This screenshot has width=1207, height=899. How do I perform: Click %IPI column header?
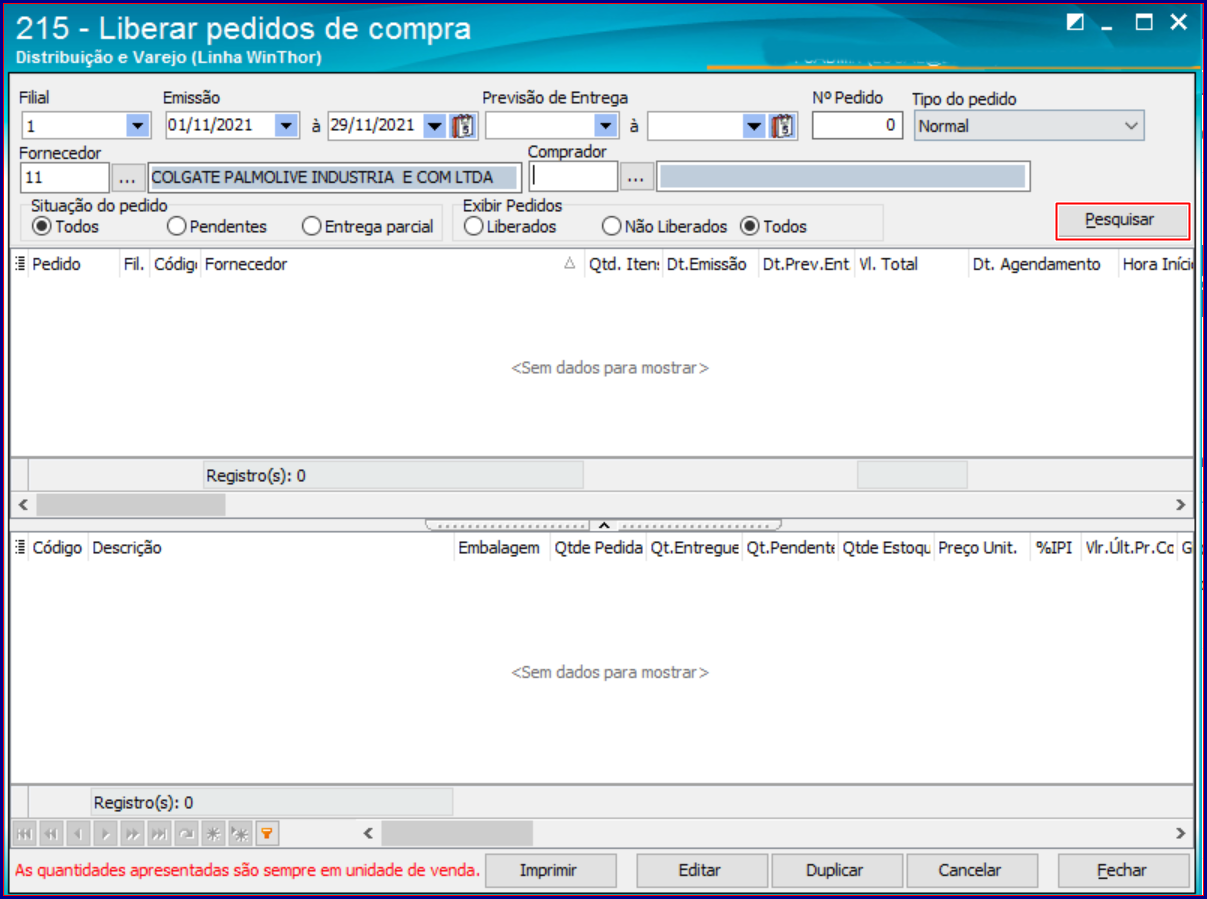click(1055, 547)
